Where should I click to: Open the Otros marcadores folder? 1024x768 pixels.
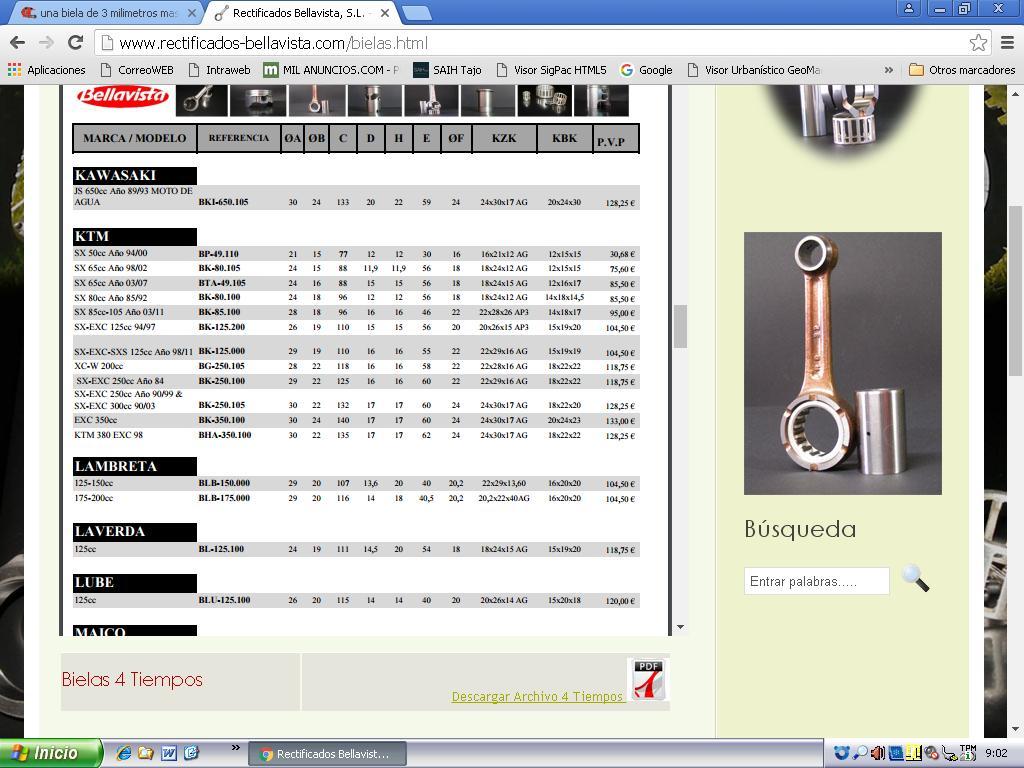click(962, 70)
